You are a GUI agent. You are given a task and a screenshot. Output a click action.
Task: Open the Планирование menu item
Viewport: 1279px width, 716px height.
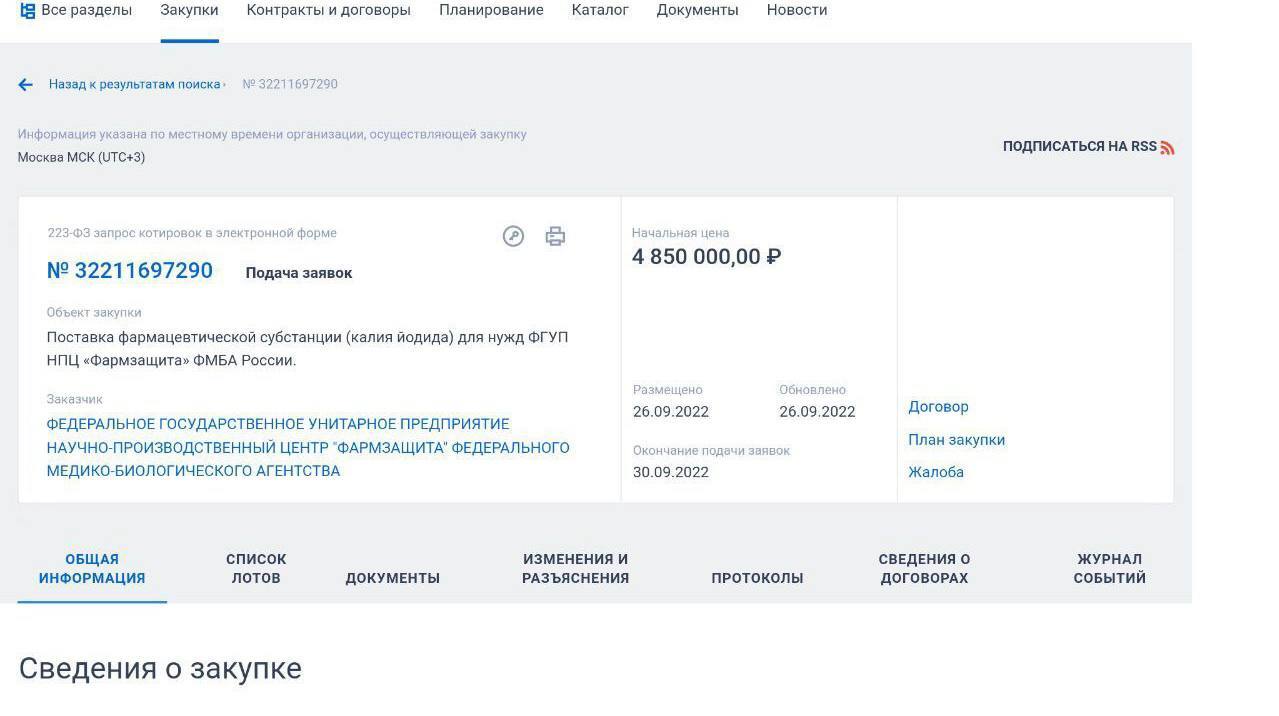(491, 10)
